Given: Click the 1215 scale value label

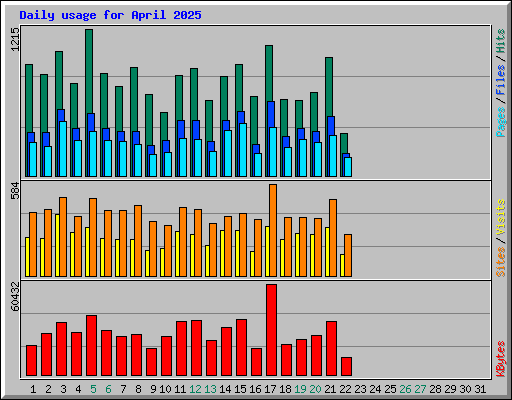Looking at the screenshot, I should click(15, 39).
